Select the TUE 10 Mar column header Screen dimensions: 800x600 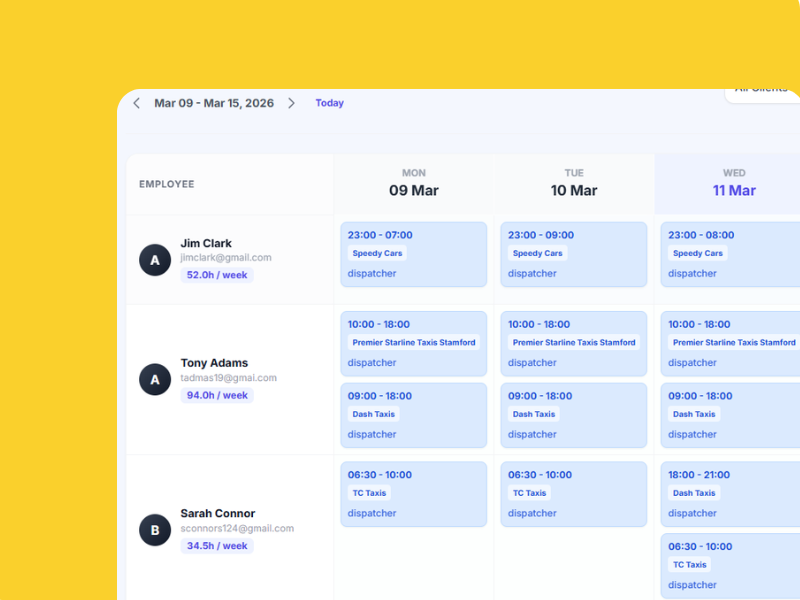574,184
